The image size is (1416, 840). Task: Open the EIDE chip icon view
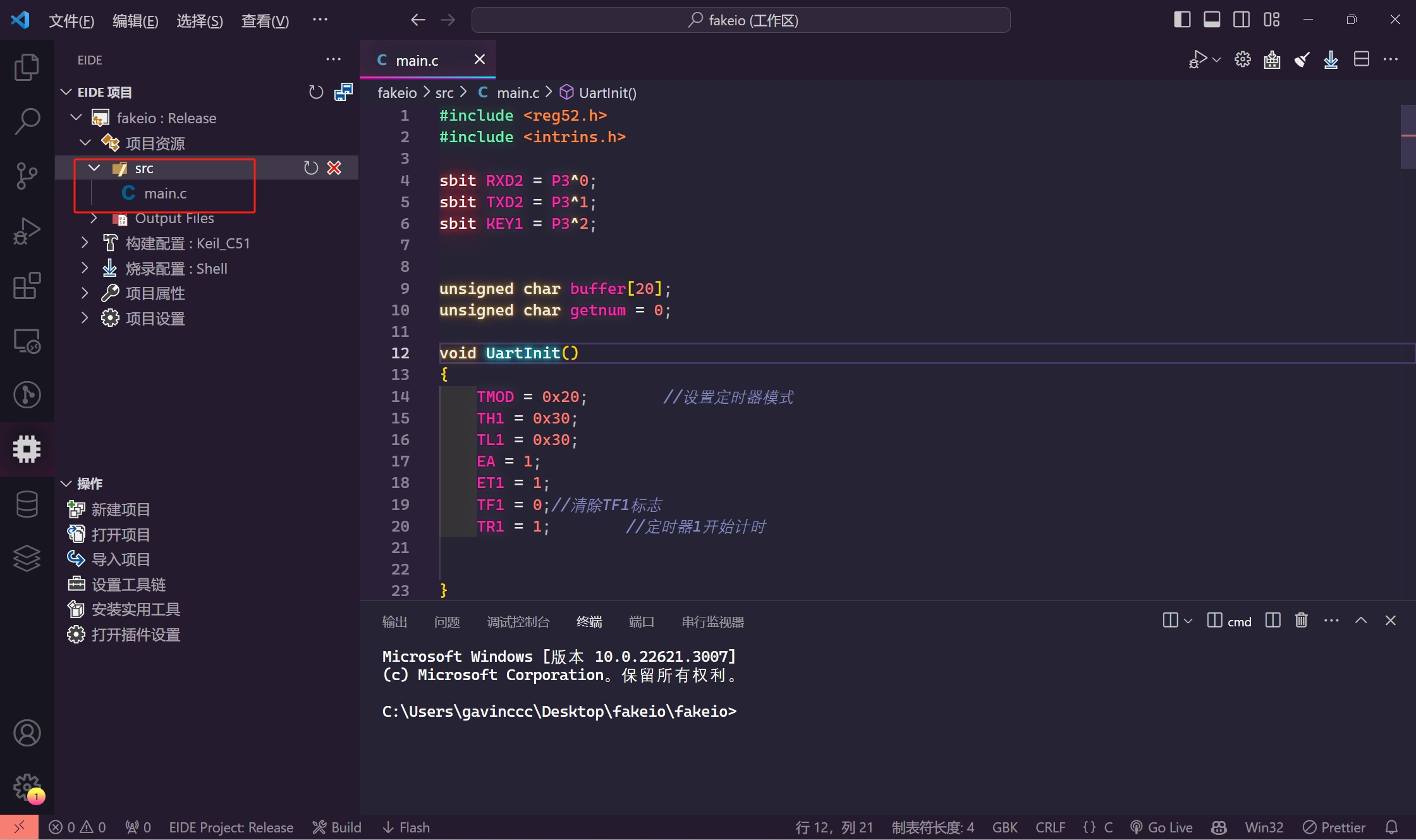(x=27, y=449)
